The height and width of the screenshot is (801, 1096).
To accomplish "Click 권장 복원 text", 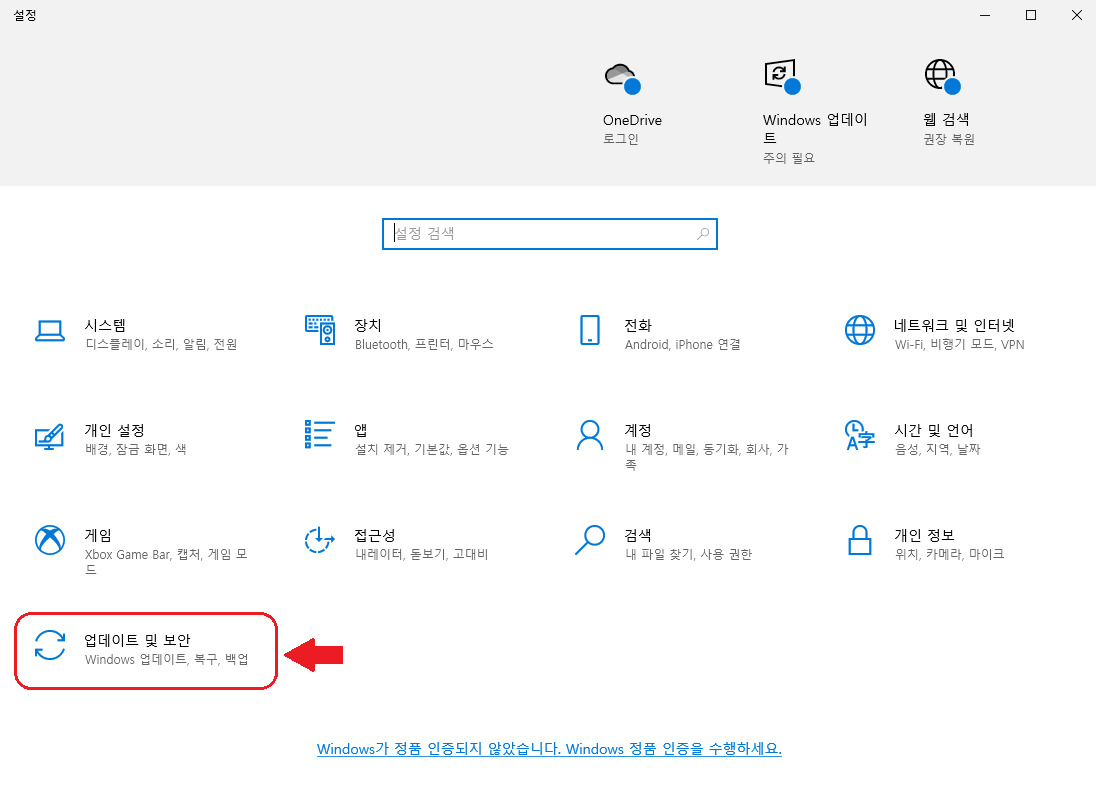I will pyautogui.click(x=949, y=139).
